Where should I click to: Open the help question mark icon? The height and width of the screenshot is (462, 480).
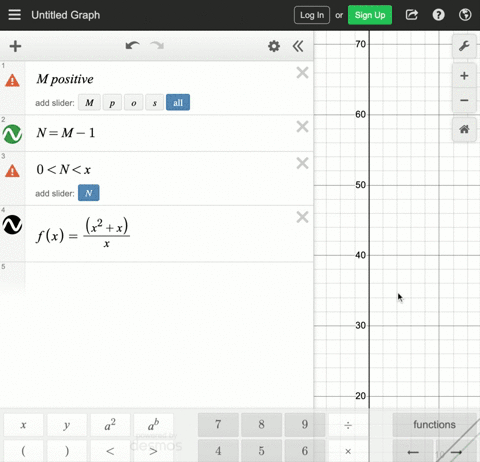[438, 15]
